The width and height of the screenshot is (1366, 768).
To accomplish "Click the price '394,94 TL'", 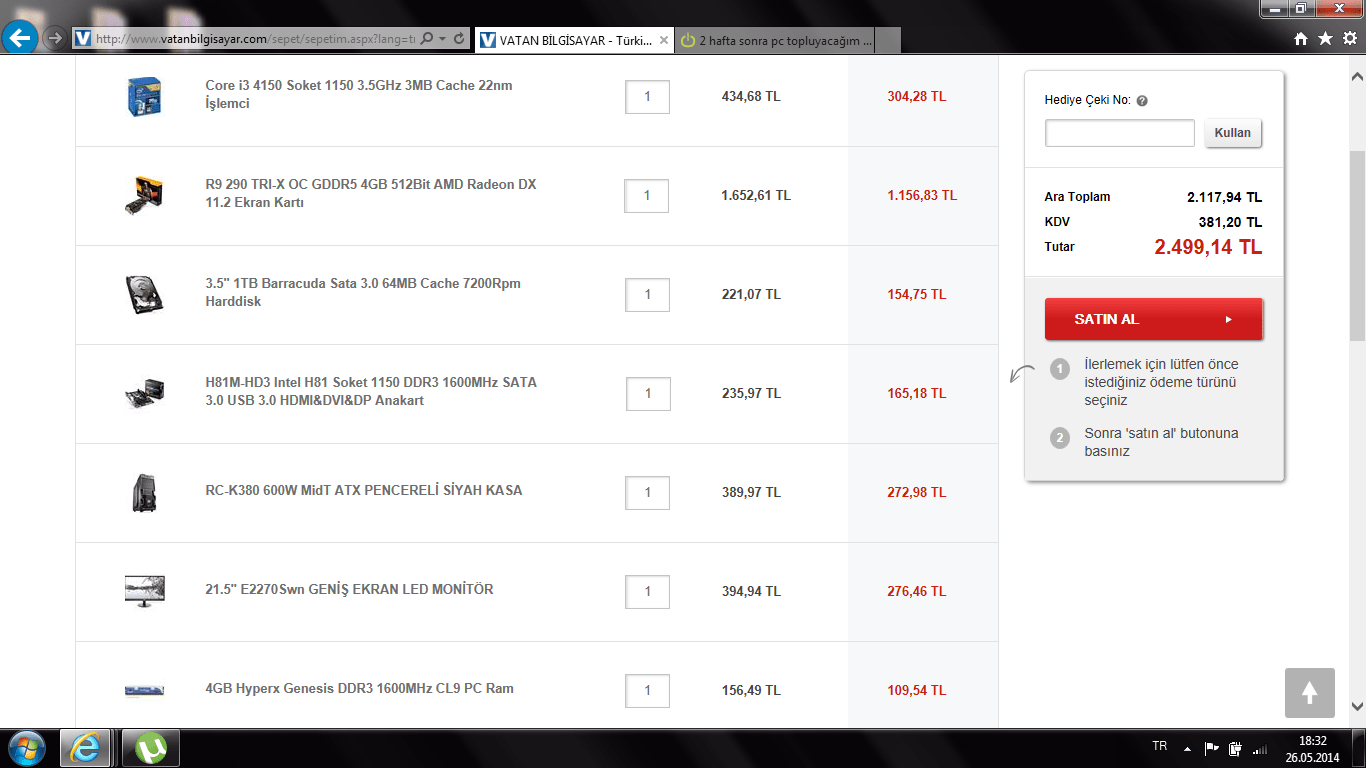I will click(751, 591).
